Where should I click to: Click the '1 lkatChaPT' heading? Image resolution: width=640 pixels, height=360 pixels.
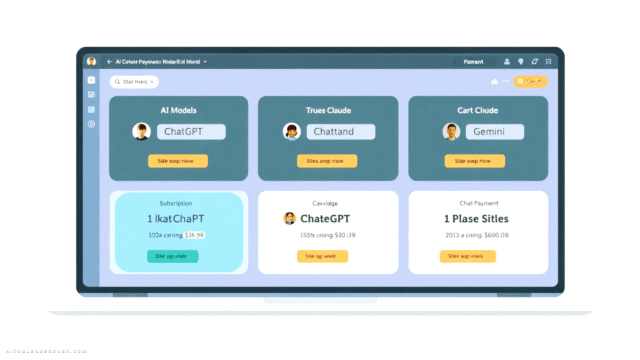coord(176,219)
